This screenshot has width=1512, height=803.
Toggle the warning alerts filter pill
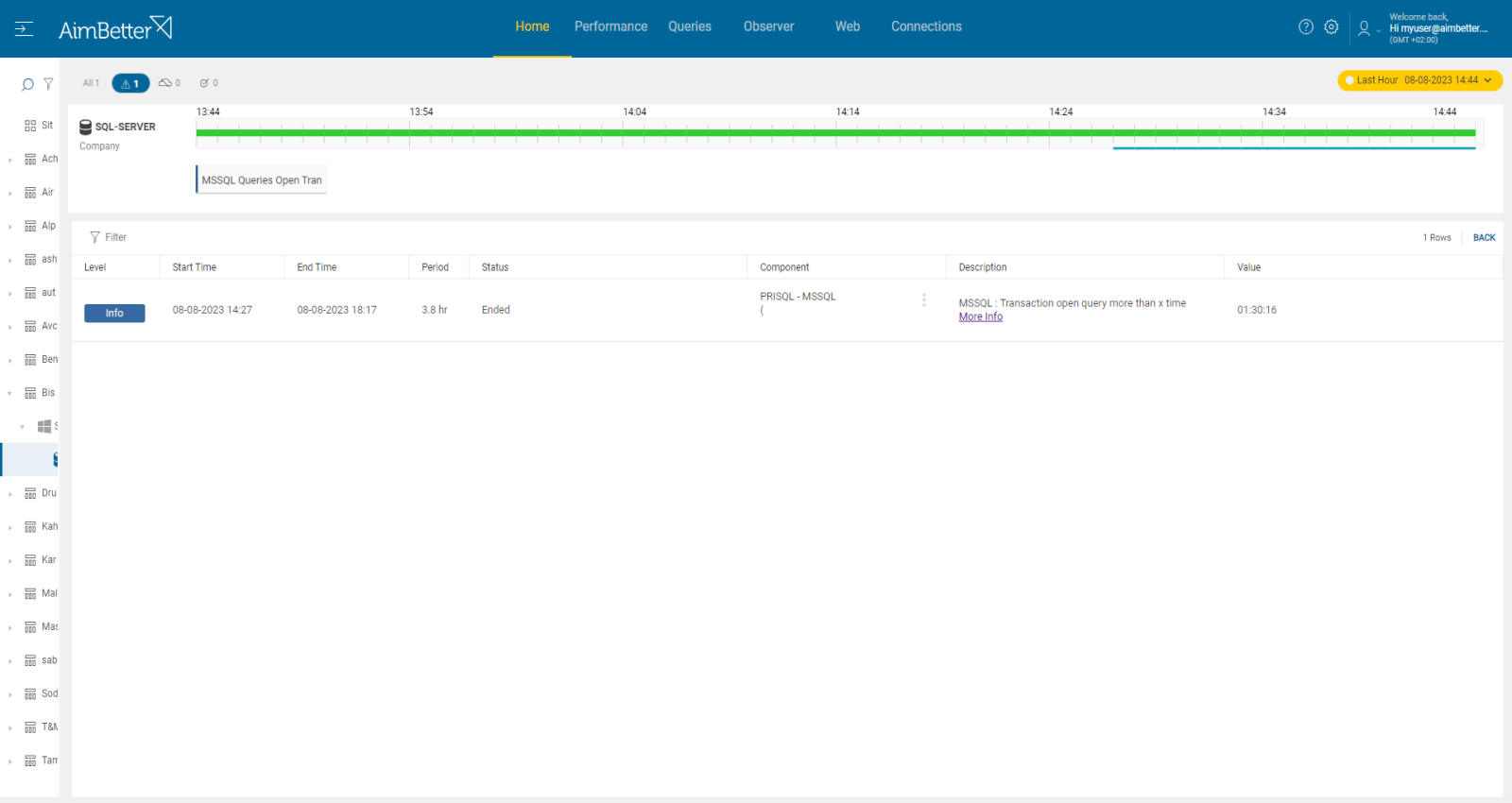[x=130, y=83]
